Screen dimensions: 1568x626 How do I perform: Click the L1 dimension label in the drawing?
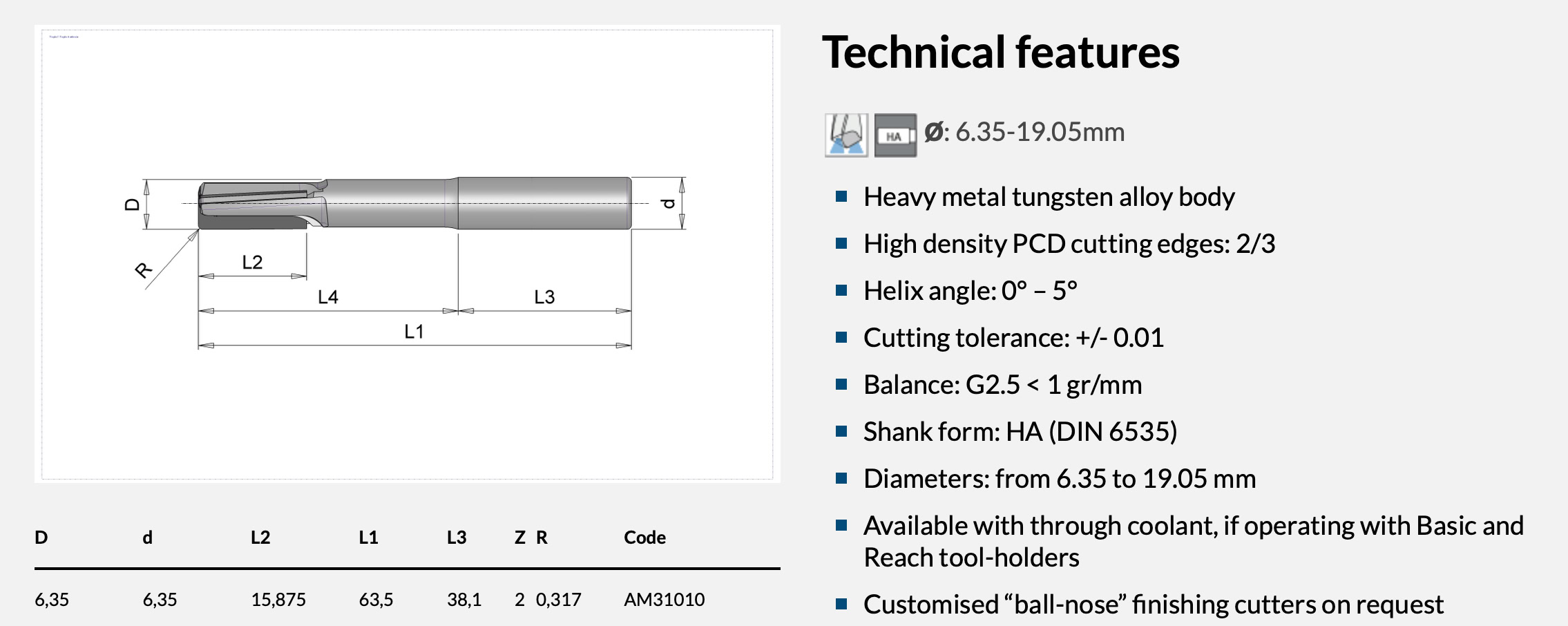point(414,332)
